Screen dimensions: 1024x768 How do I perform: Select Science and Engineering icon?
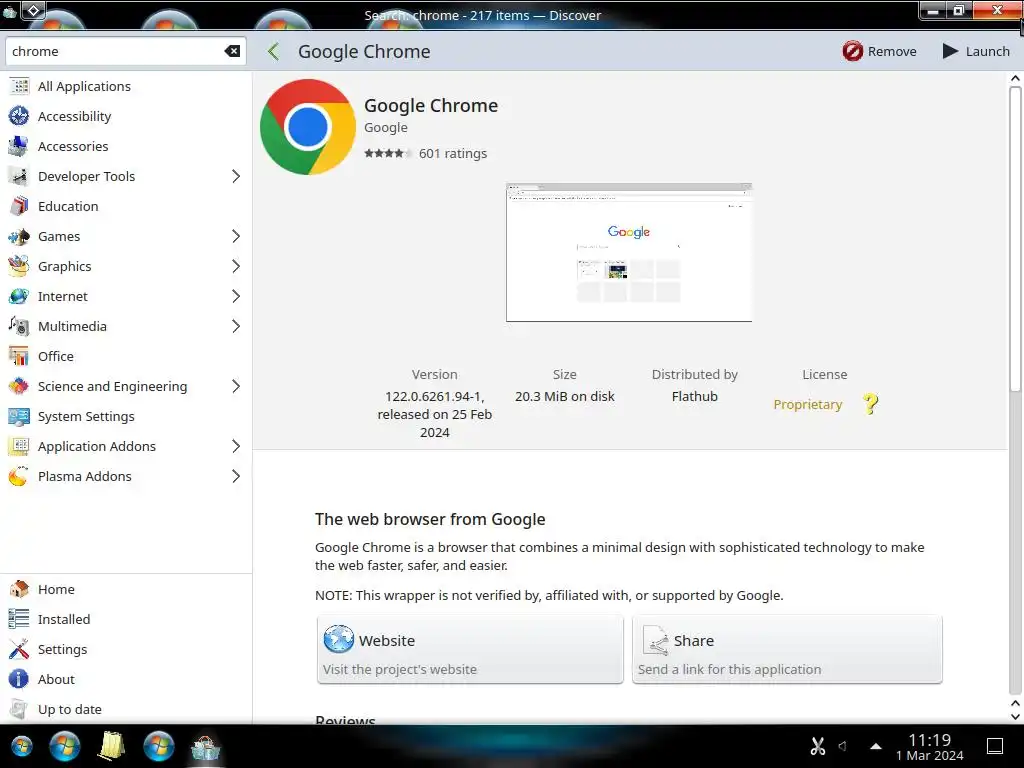tap(19, 387)
